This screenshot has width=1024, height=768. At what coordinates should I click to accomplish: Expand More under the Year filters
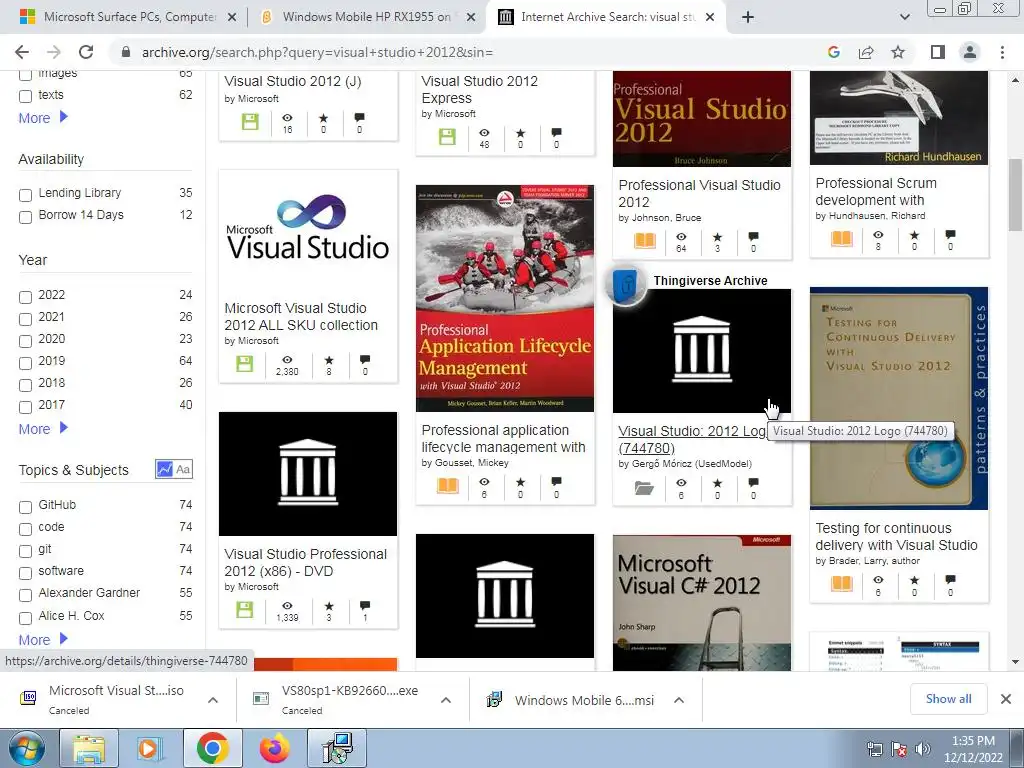click(x=43, y=428)
